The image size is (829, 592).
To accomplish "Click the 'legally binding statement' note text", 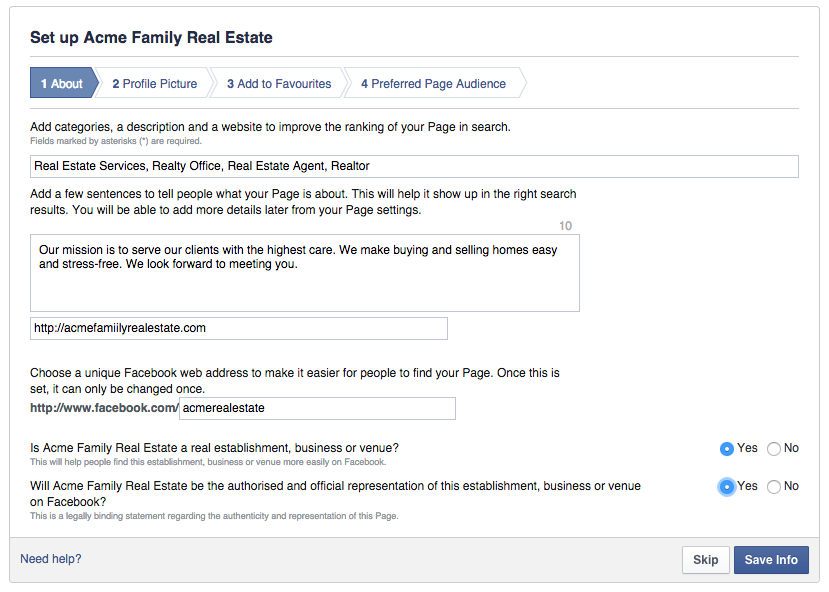I will click(214, 516).
